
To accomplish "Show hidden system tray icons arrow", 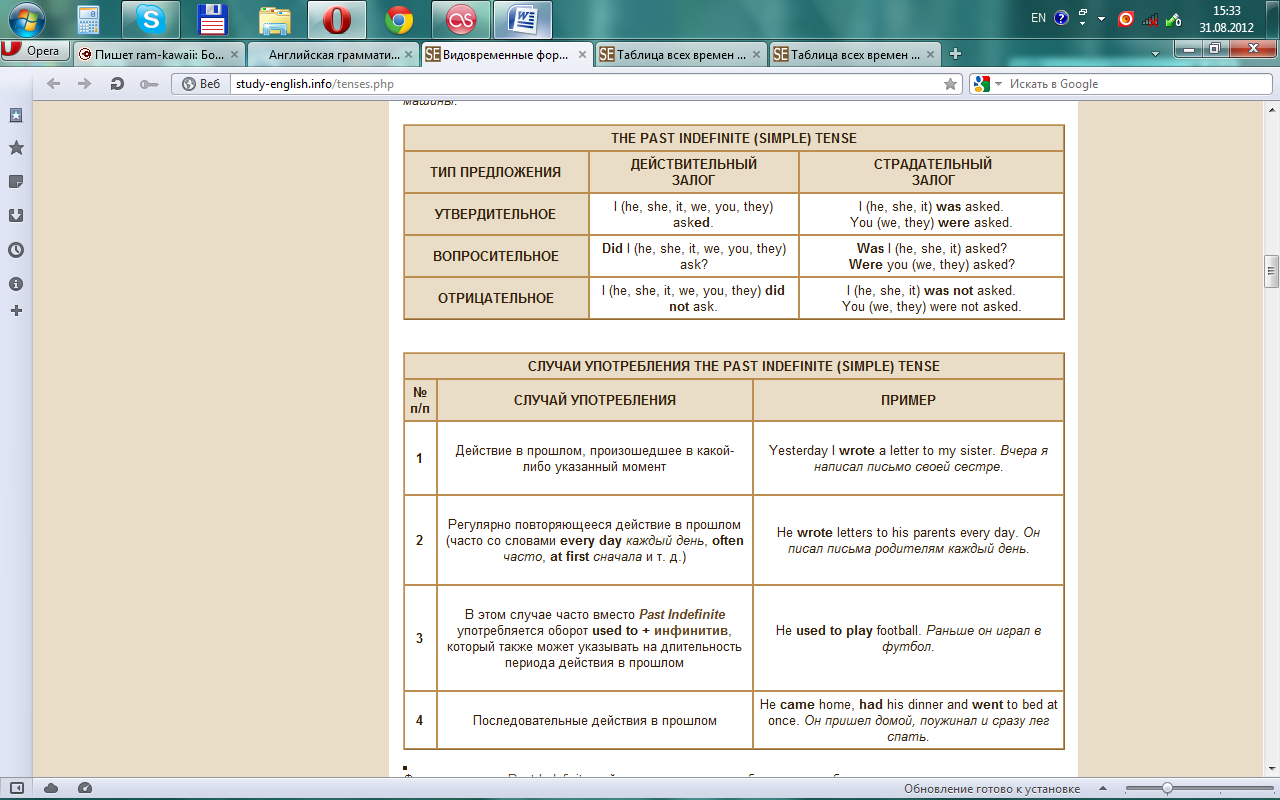I will click(1101, 18).
